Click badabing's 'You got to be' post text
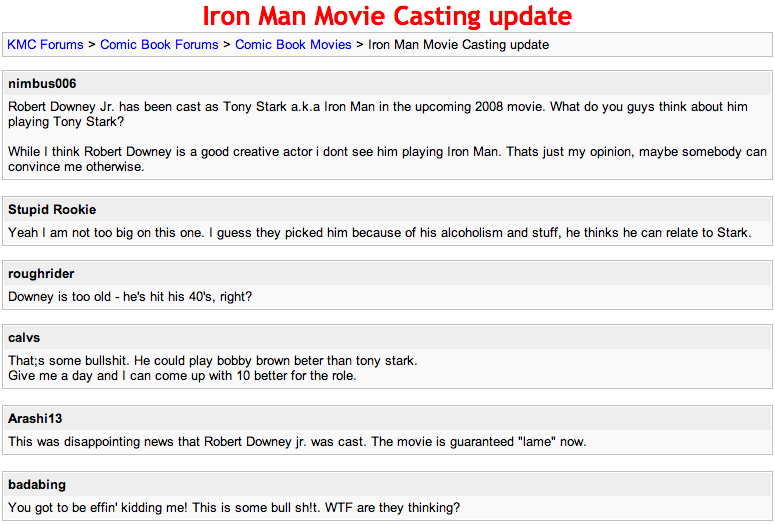 tap(234, 508)
